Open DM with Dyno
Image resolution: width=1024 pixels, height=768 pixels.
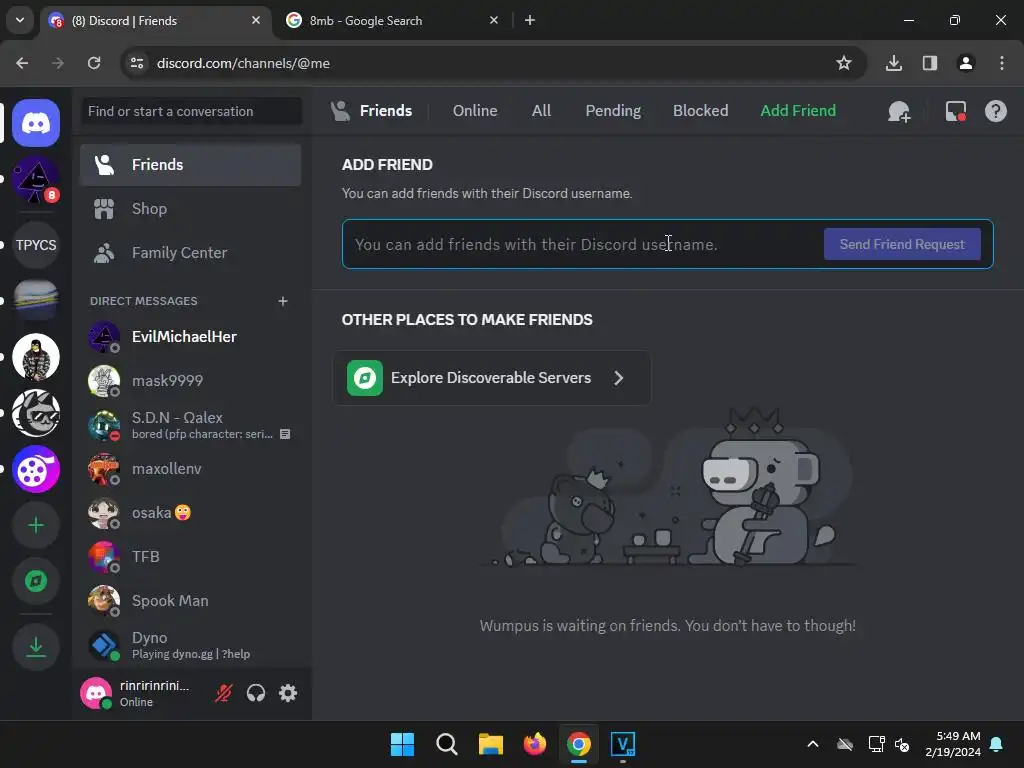[190, 645]
